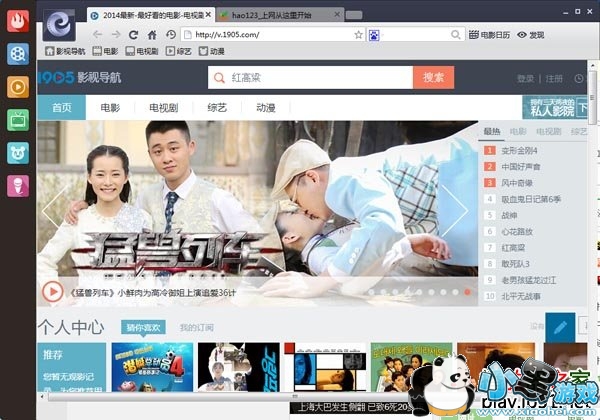The width and height of the screenshot is (600, 420).
Task: Open ranked item 心花路放
Action: tap(517, 231)
